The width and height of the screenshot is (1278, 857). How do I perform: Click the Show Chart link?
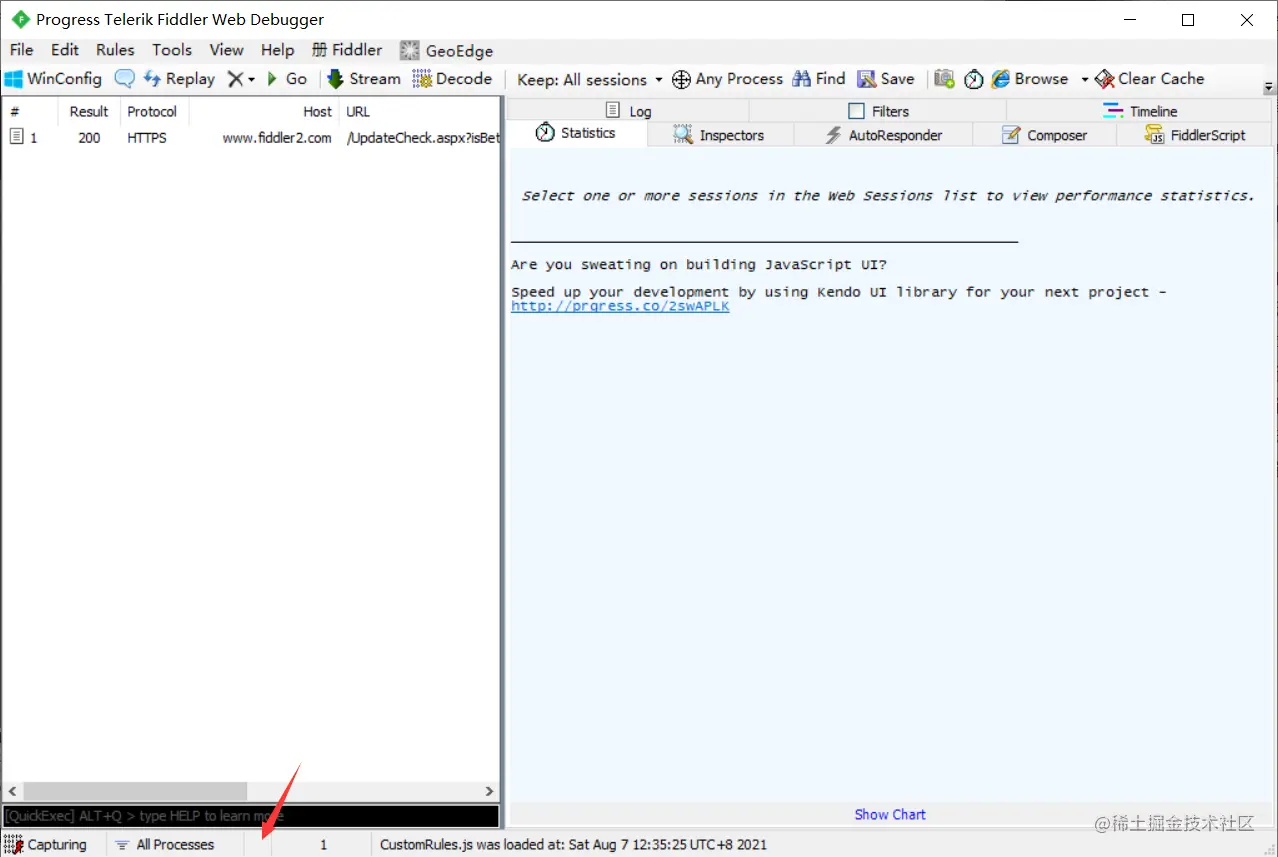pos(890,814)
